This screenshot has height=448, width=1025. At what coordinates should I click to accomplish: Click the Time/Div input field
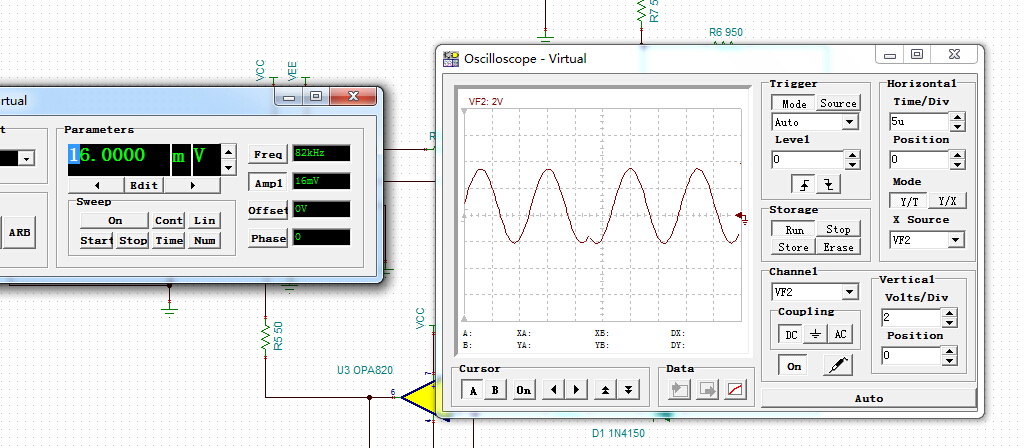click(x=919, y=122)
